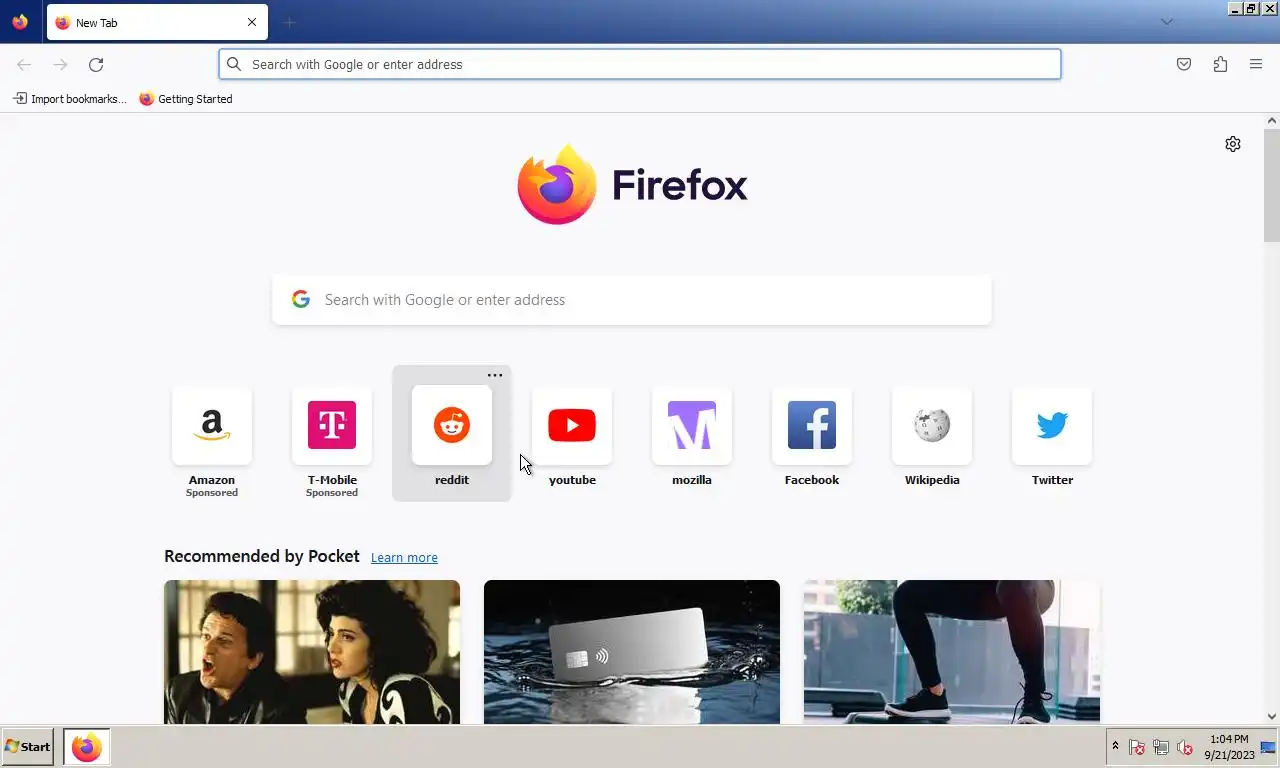The height and width of the screenshot is (768, 1280).
Task: Click the Recommended by Pocket heading
Action: 262,556
